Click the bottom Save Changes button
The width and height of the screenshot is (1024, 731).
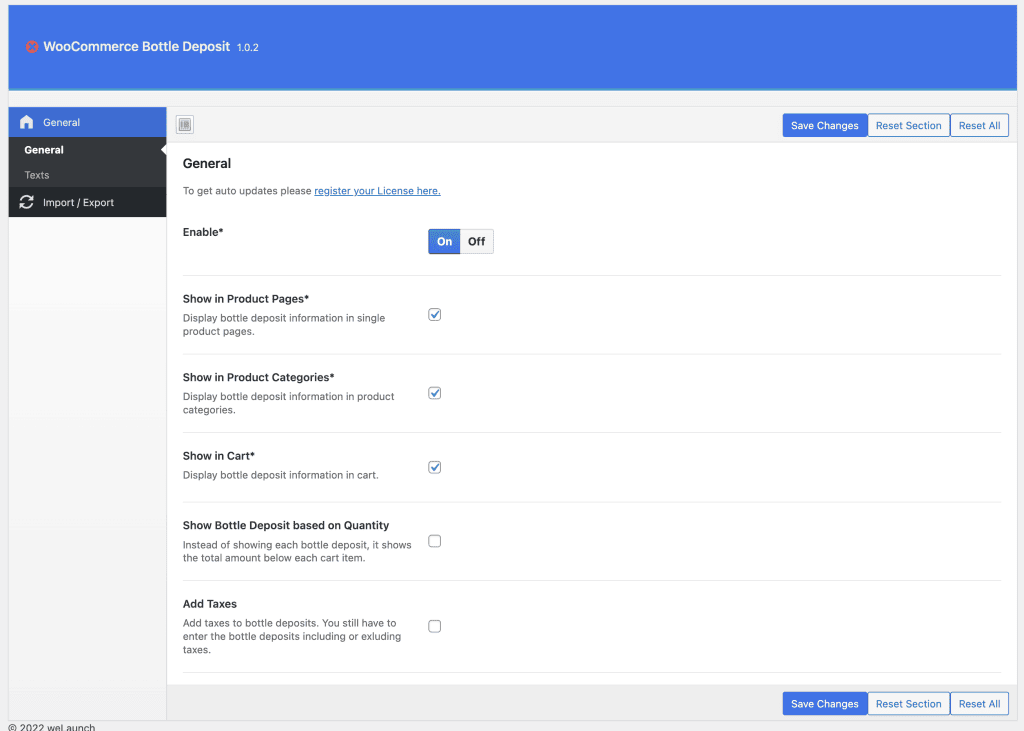[x=825, y=704]
